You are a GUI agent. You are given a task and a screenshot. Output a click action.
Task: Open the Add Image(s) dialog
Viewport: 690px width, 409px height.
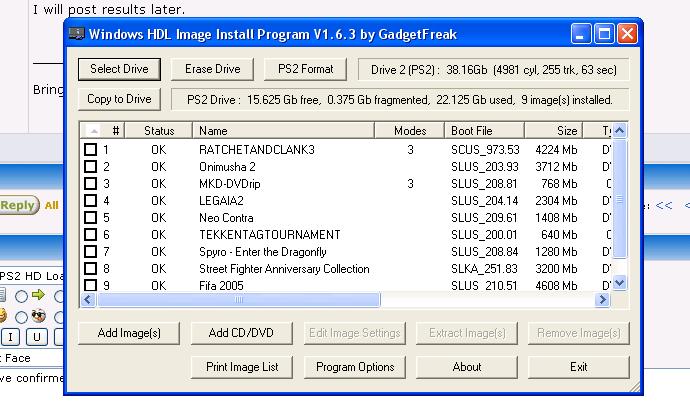click(129, 333)
